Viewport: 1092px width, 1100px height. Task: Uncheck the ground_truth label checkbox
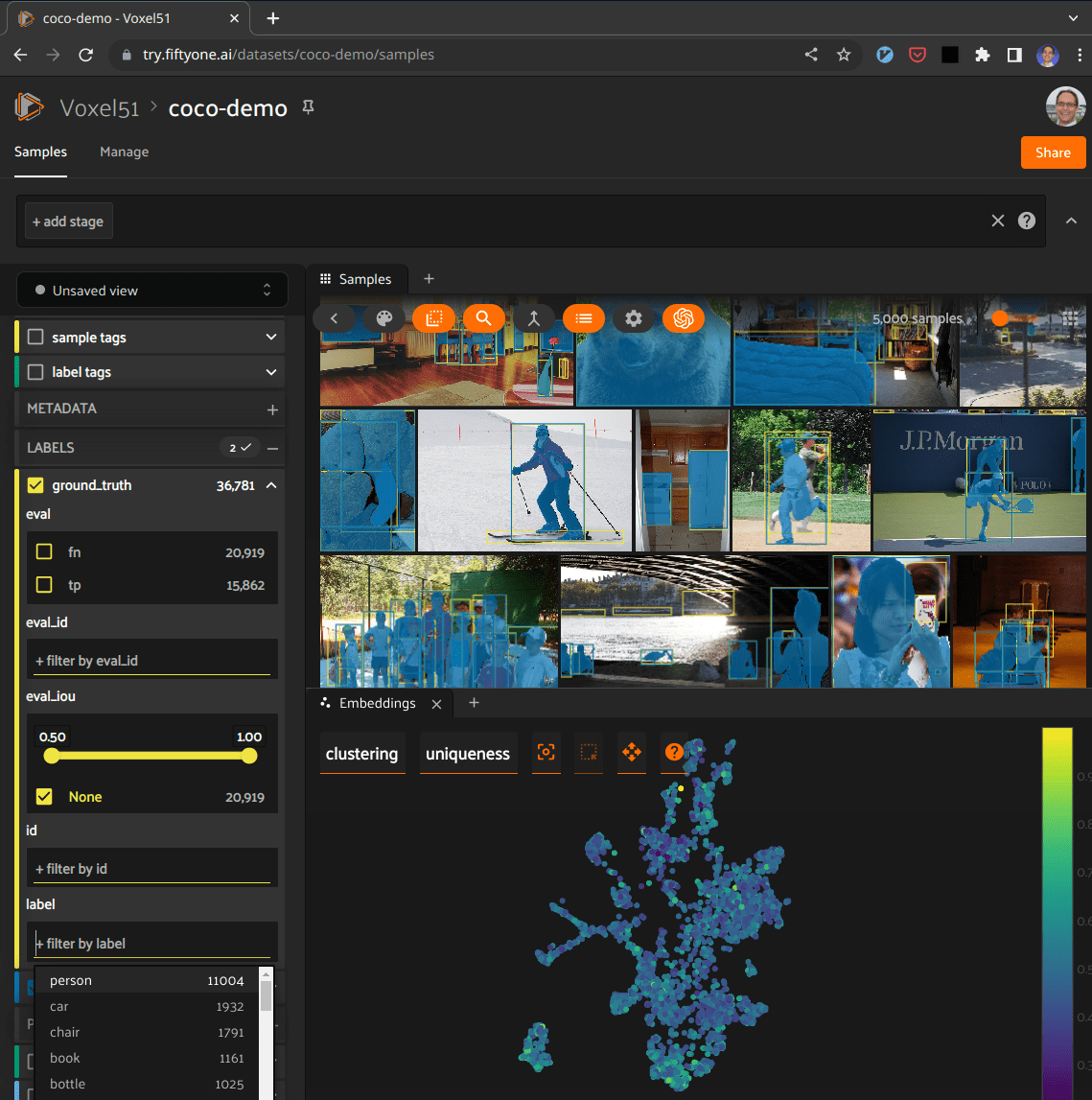pyautogui.click(x=35, y=485)
